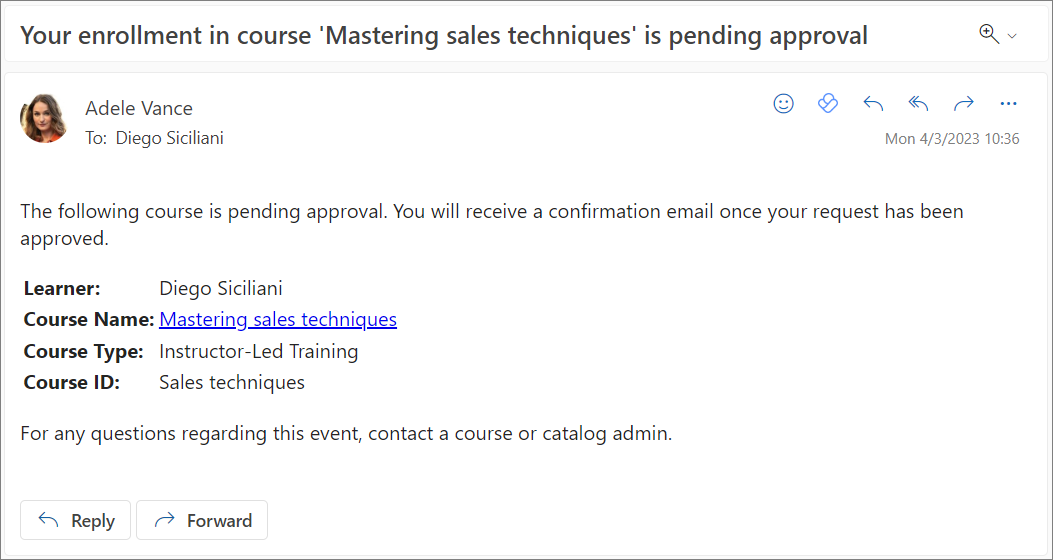Click the 'For any questions' footer sentence
This screenshot has height=560, width=1053.
click(x=345, y=434)
